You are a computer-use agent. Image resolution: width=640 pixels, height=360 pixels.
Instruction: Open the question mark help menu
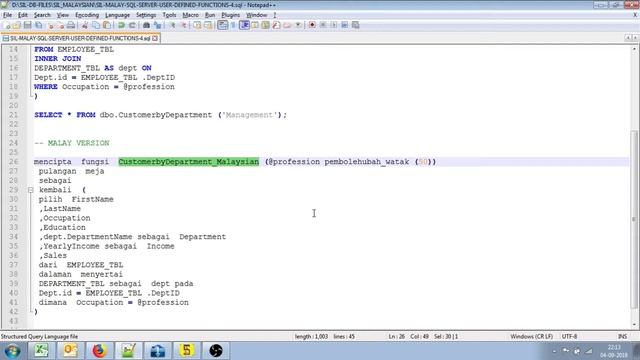[275, 15]
